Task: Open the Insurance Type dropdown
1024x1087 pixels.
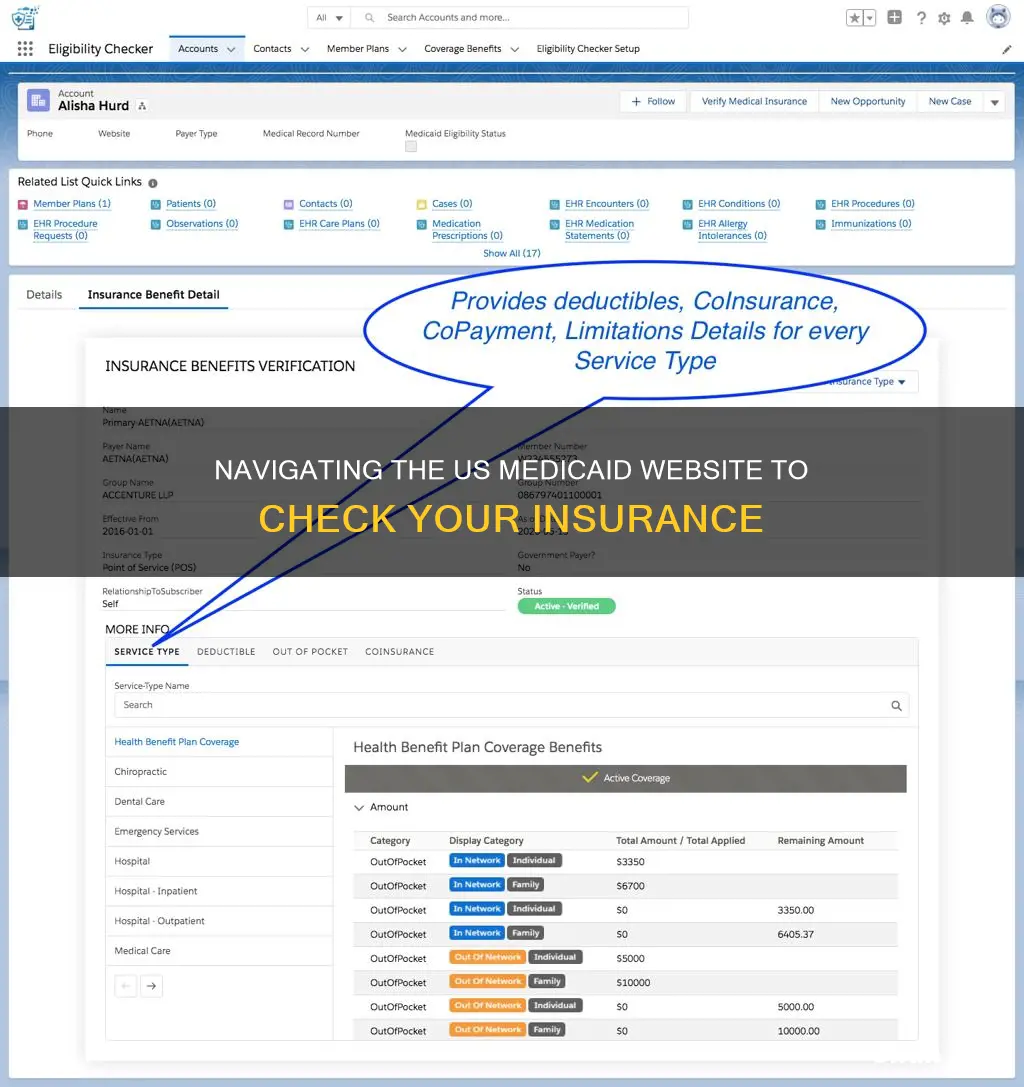Action: coord(867,382)
